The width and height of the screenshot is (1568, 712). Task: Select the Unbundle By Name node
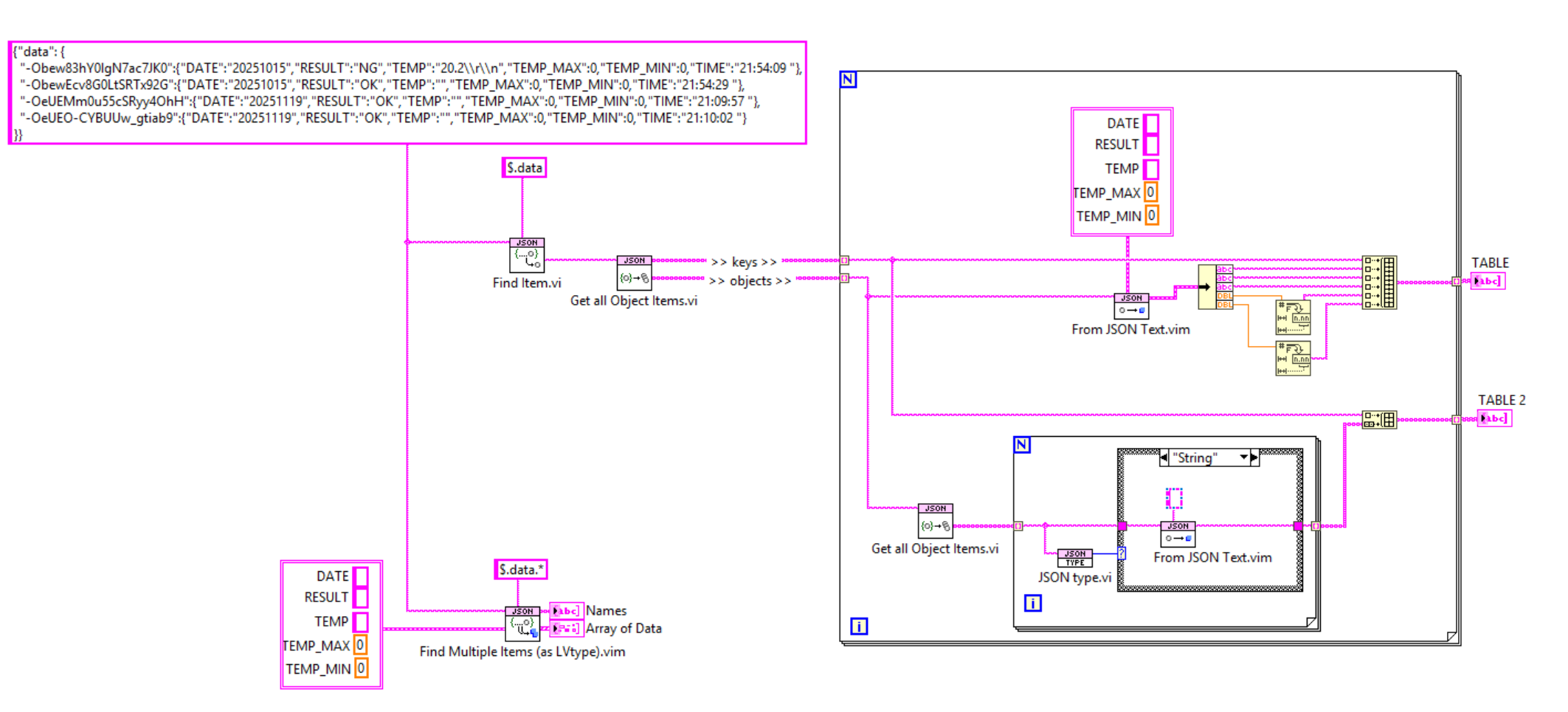tap(1215, 287)
